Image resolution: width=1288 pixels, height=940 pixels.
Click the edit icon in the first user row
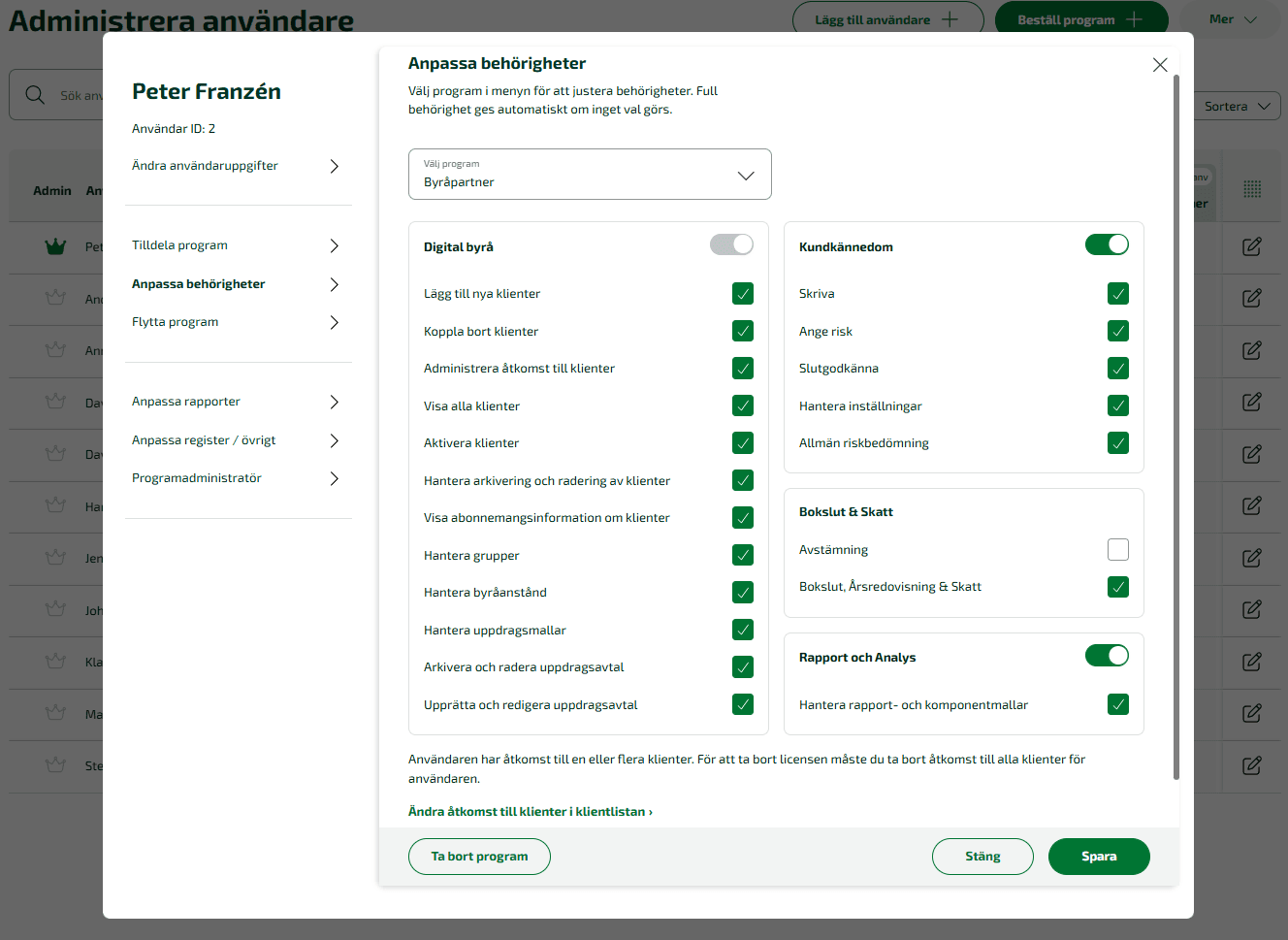tap(1252, 246)
